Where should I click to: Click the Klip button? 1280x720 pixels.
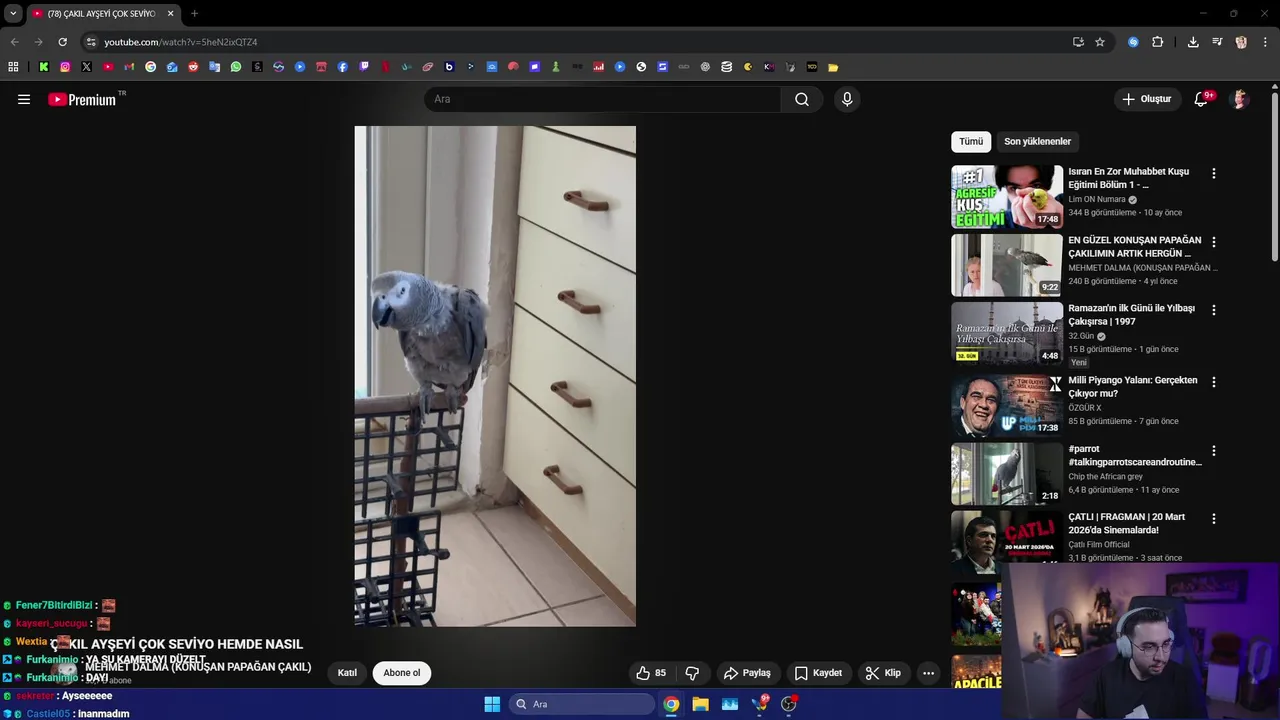tap(883, 673)
